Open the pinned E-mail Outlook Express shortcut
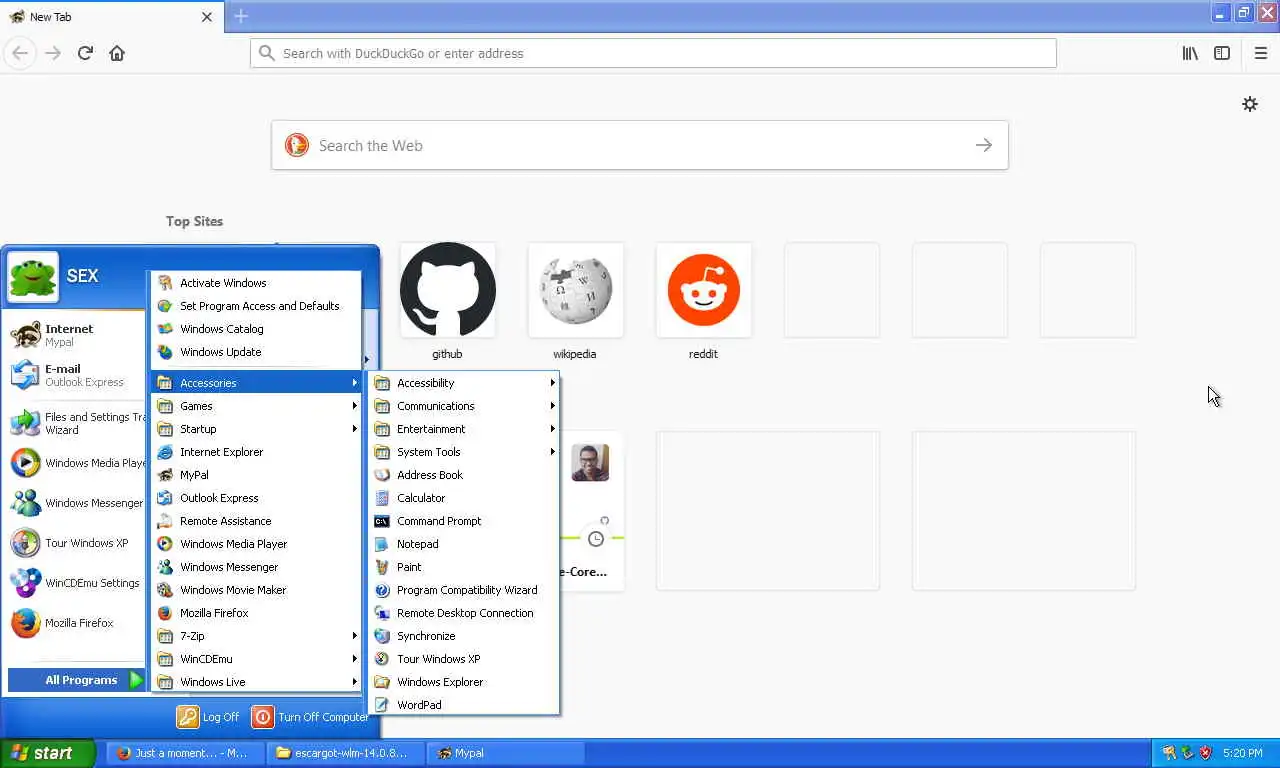Screen dimensions: 1280x768 click(x=76, y=375)
